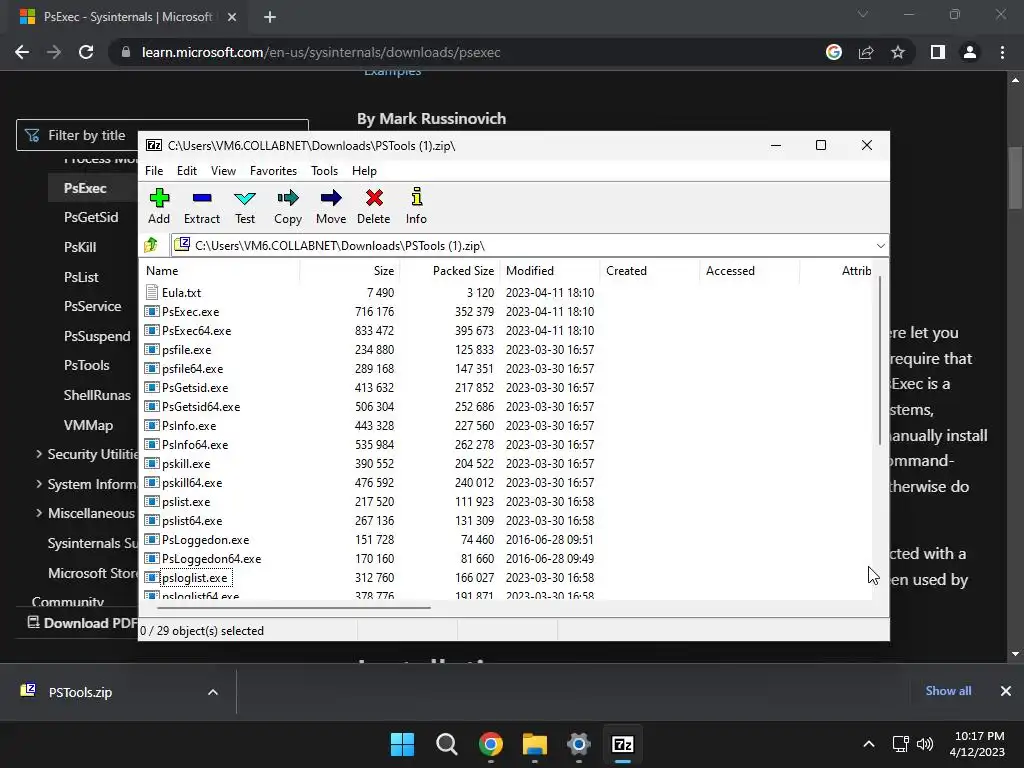The image size is (1024, 768).
Task: Expand the System Information tree item
Action: click(x=39, y=484)
